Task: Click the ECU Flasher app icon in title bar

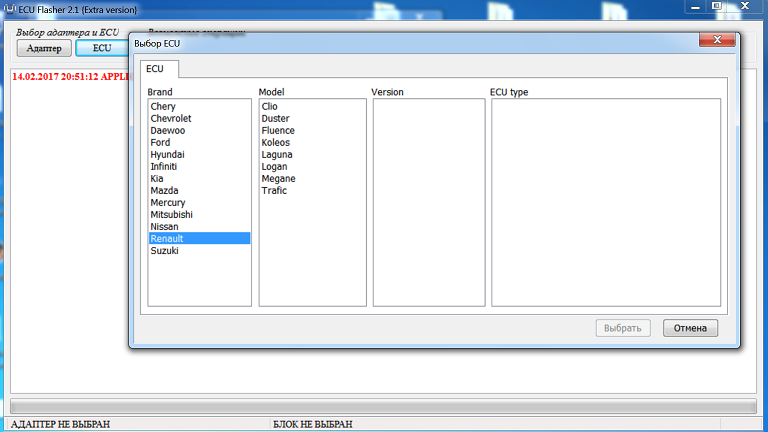Action: tap(9, 9)
